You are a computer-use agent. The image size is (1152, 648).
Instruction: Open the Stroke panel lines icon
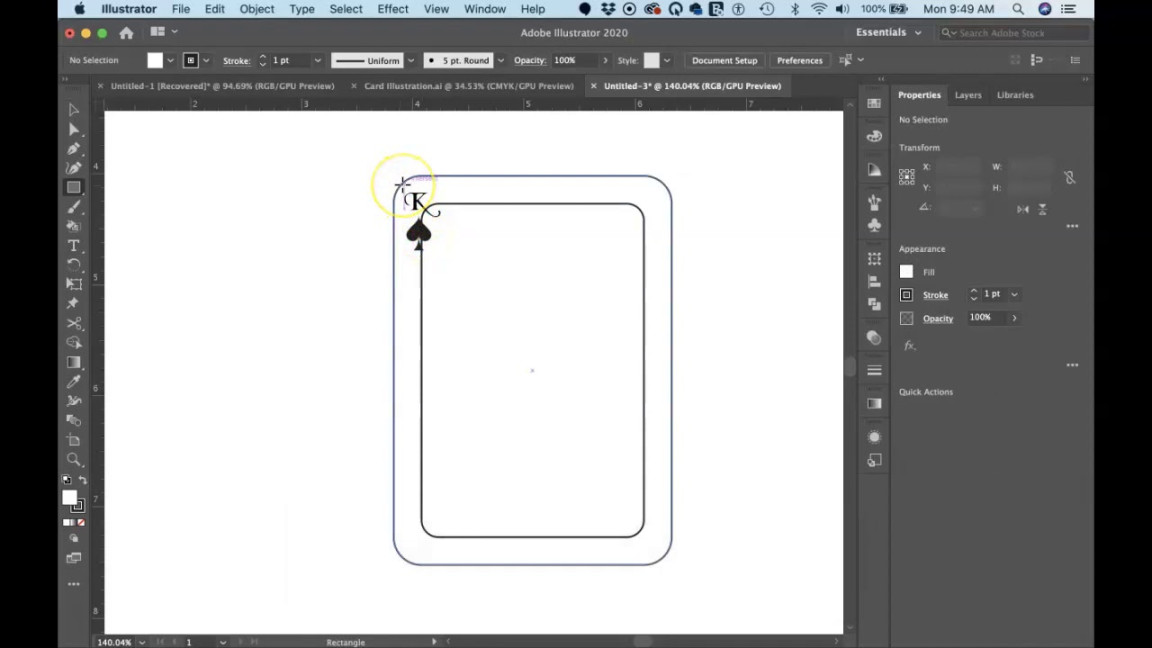click(x=874, y=370)
